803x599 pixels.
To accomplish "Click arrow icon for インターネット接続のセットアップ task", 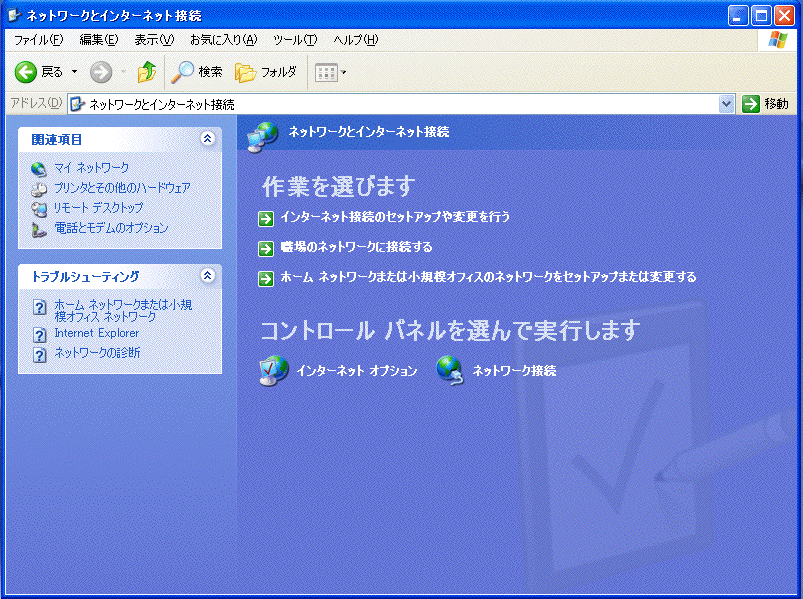I will [x=266, y=219].
